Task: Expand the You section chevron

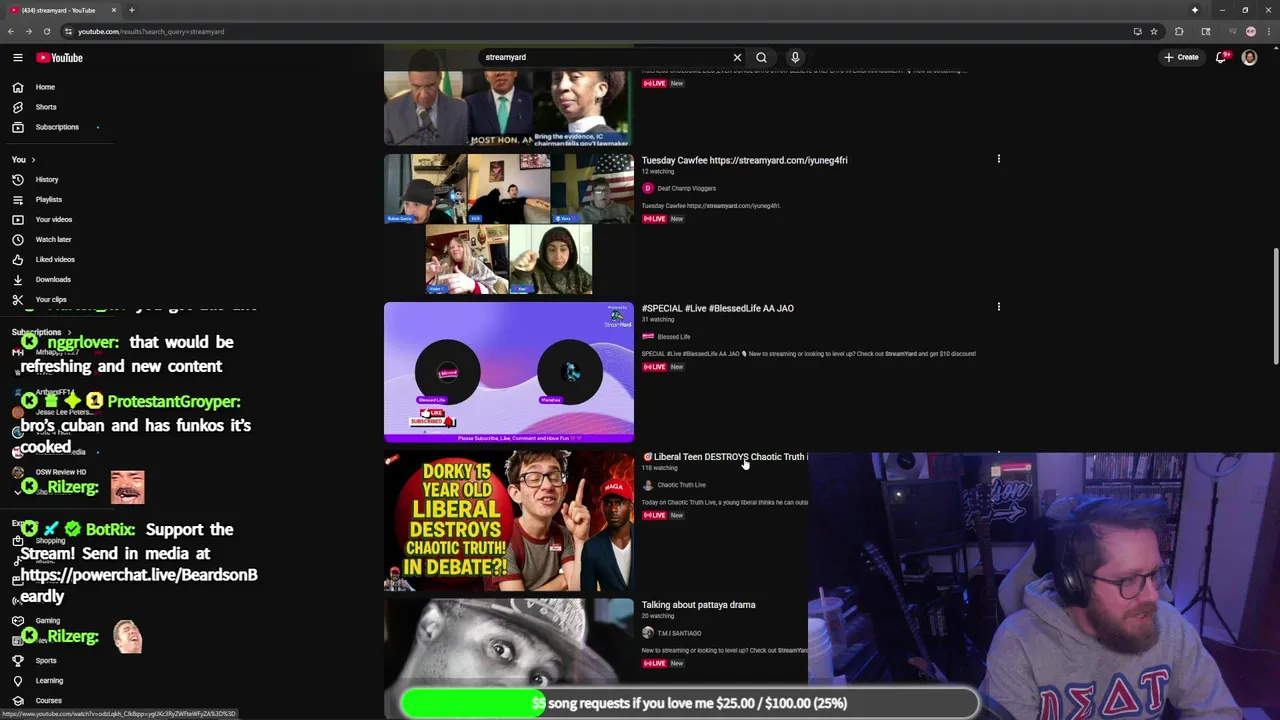Action: (33, 160)
